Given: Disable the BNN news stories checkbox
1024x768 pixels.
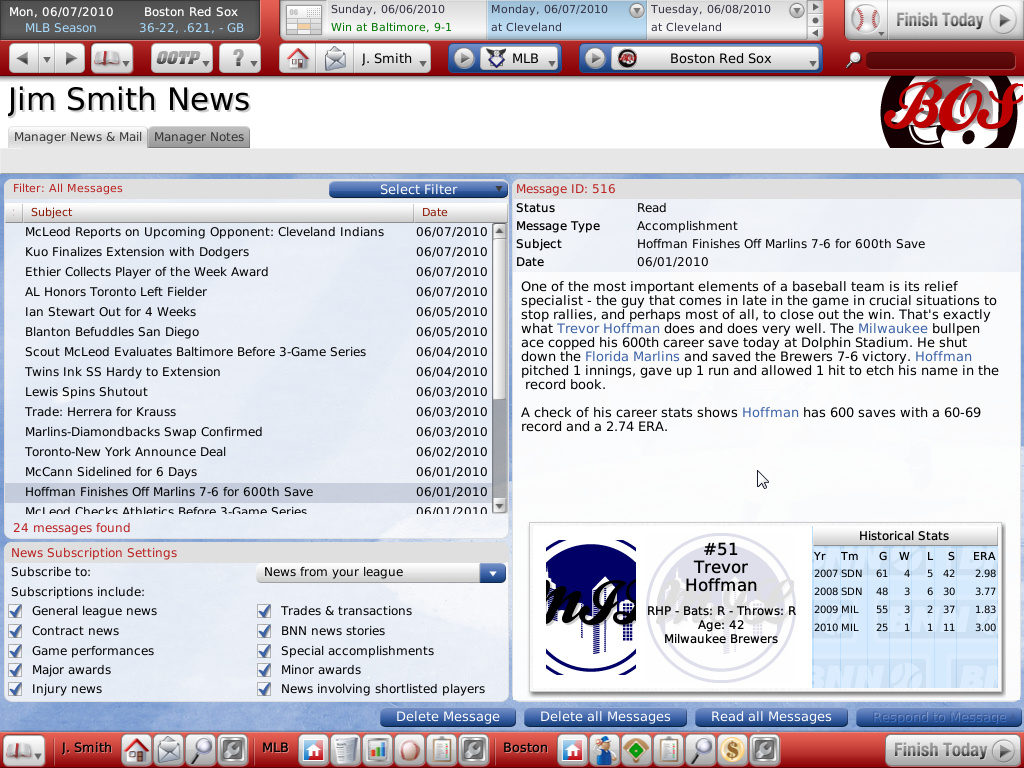Looking at the screenshot, I should coord(264,631).
